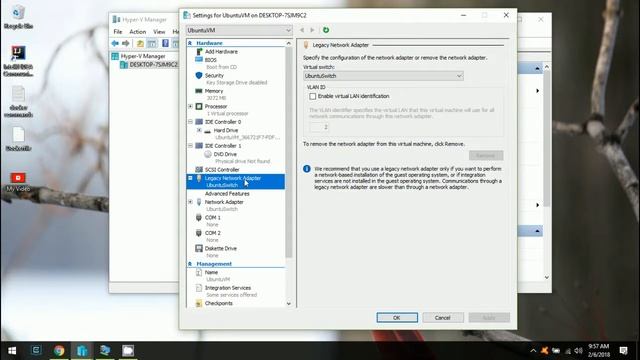640x360 pixels.
Task: Click Forward arrow in Hyper-V Manager toolbar
Action: point(126,43)
